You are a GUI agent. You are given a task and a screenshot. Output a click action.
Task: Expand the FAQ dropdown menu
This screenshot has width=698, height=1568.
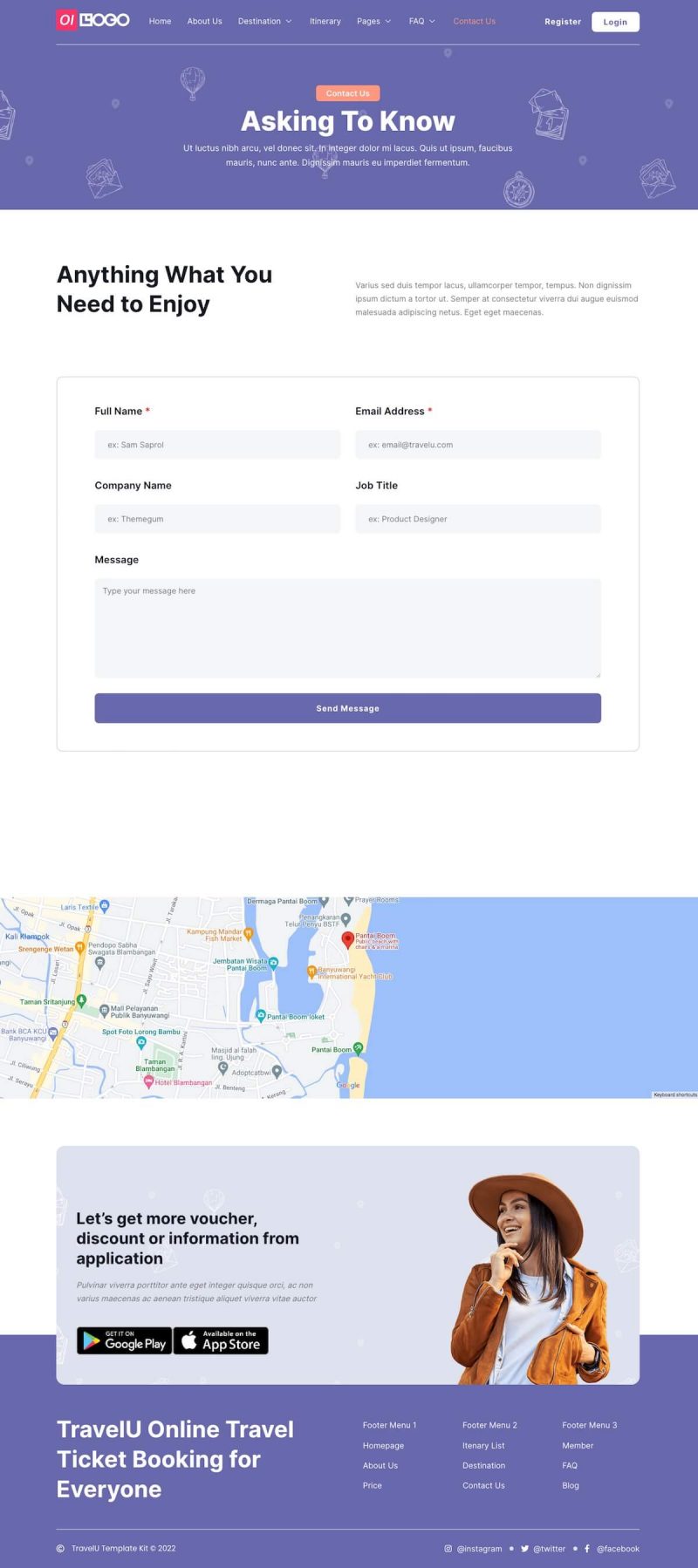click(421, 21)
